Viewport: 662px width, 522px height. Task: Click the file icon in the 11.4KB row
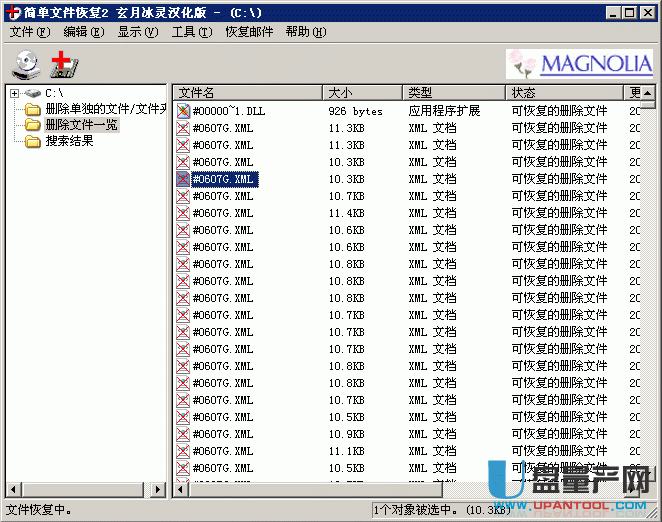point(183,213)
